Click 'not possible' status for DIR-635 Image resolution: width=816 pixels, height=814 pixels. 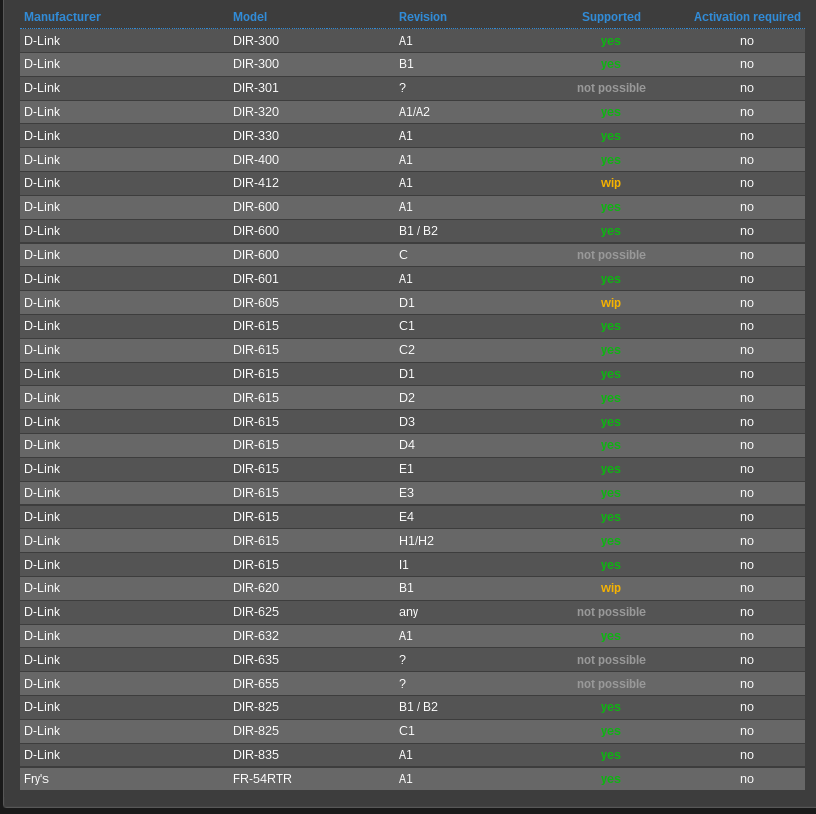click(x=611, y=660)
